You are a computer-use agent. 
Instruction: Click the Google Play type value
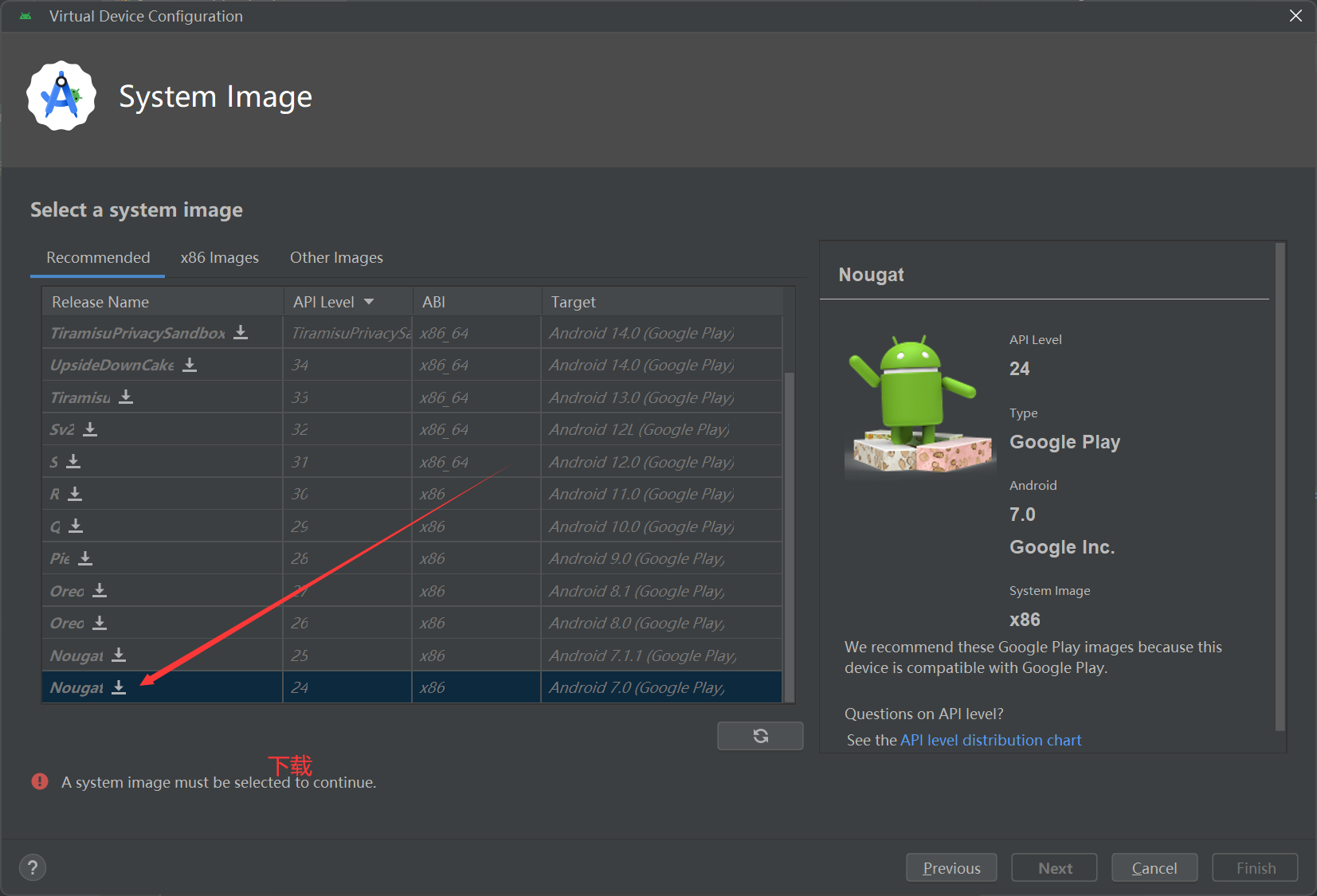[x=1064, y=442]
